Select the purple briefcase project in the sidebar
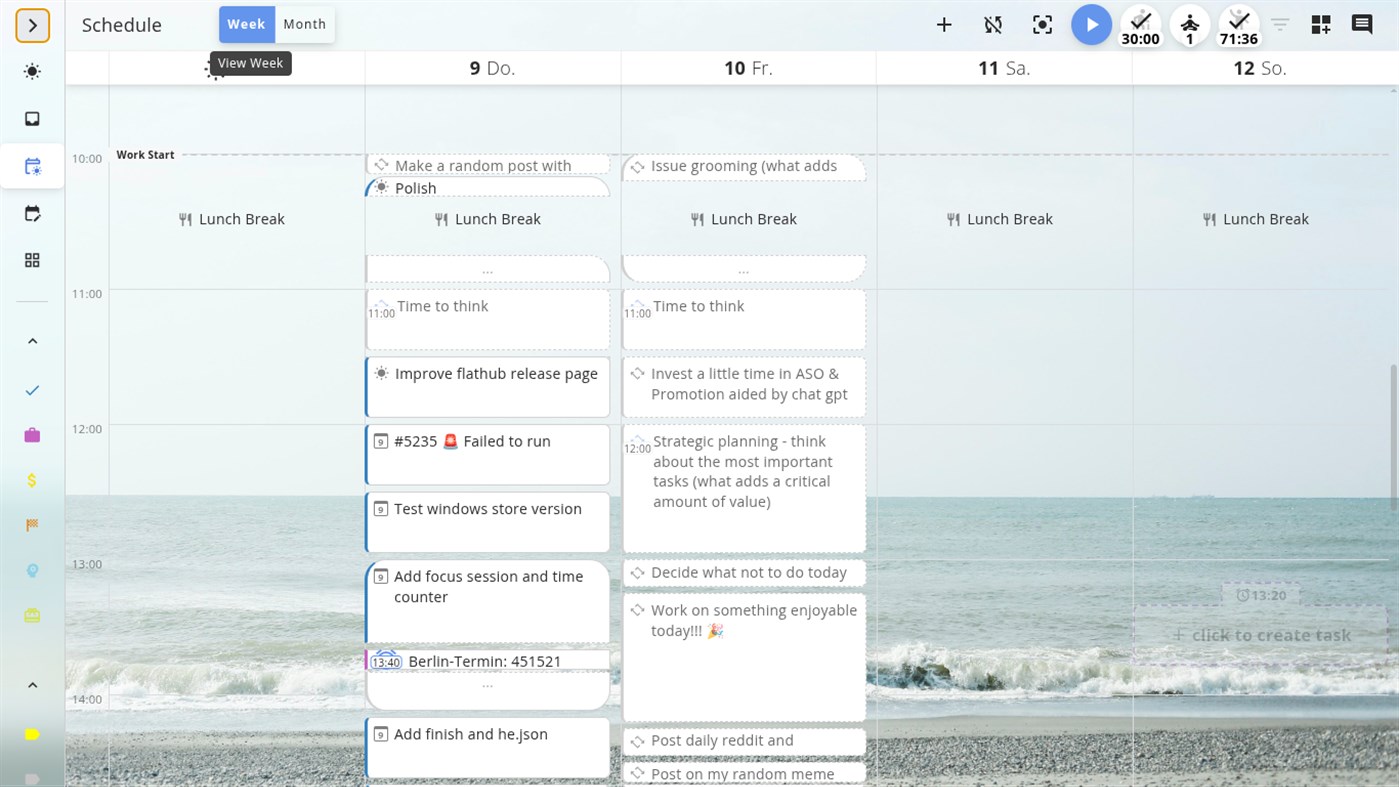 pyautogui.click(x=31, y=435)
